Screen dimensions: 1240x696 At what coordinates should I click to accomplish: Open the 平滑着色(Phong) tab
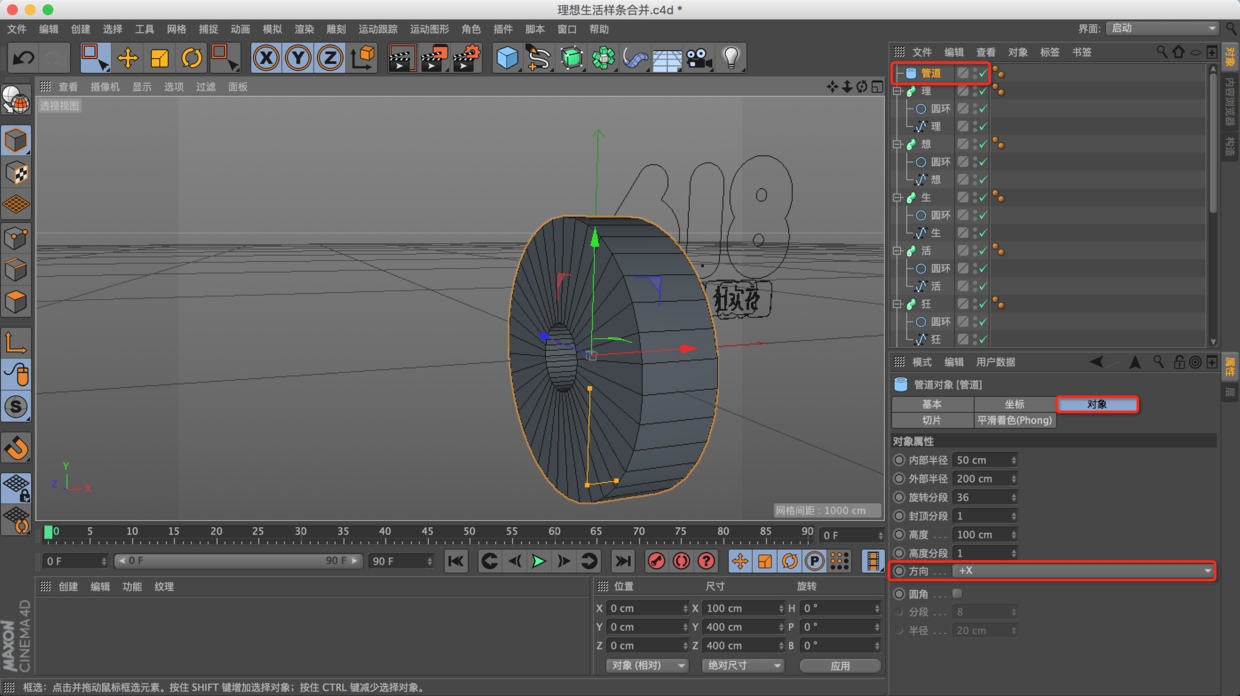1014,421
